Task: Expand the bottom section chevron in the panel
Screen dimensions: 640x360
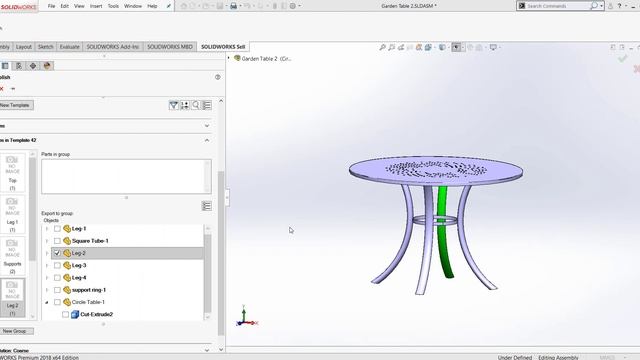Action: pos(207,350)
